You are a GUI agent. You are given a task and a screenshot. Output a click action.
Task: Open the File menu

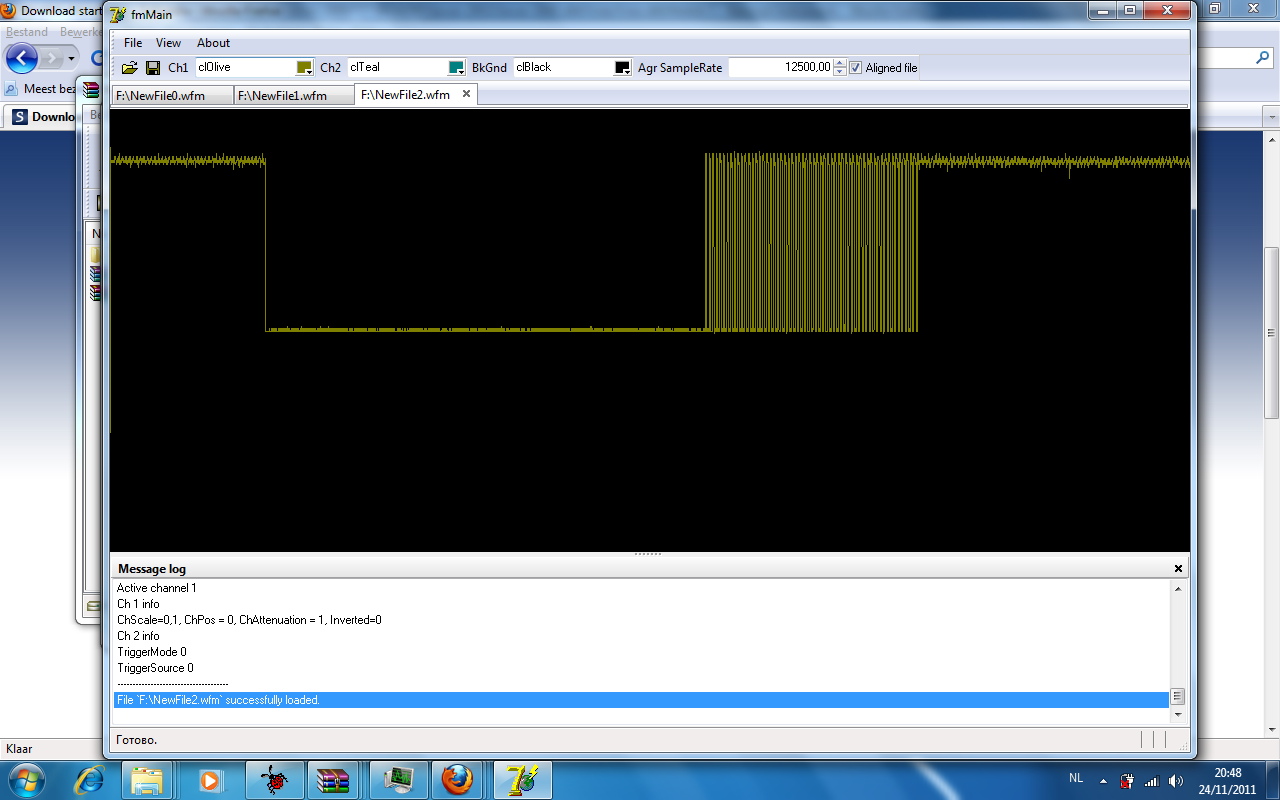tap(133, 43)
